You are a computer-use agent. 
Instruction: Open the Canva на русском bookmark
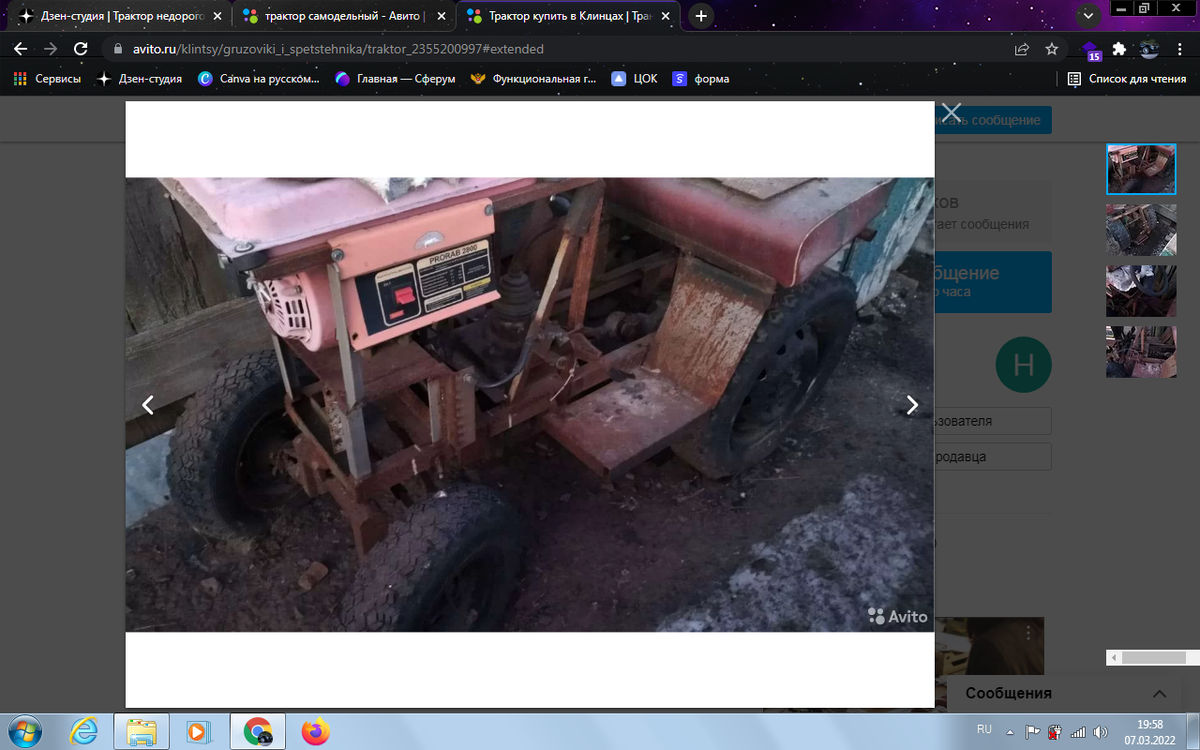tap(260, 78)
